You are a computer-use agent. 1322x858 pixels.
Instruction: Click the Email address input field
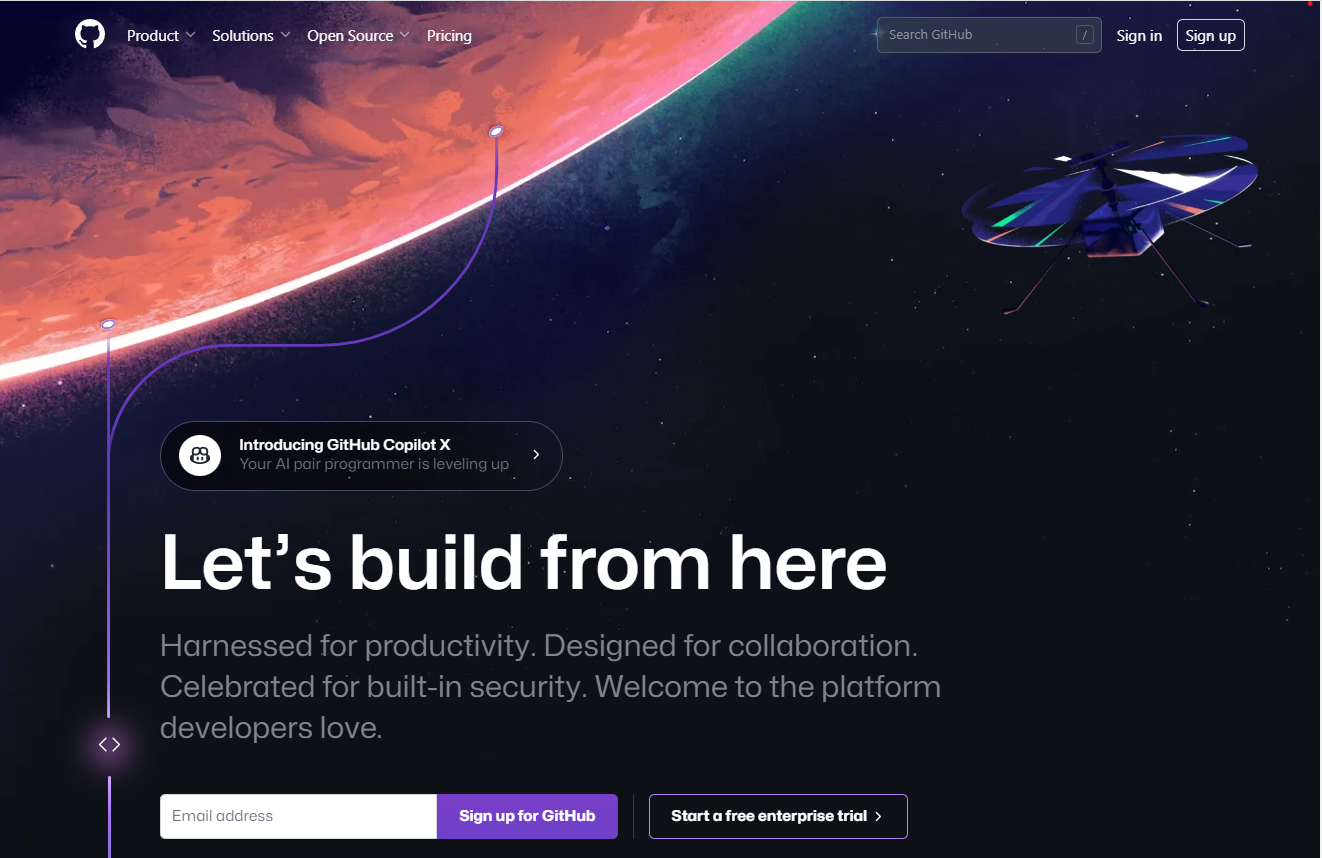coord(298,816)
